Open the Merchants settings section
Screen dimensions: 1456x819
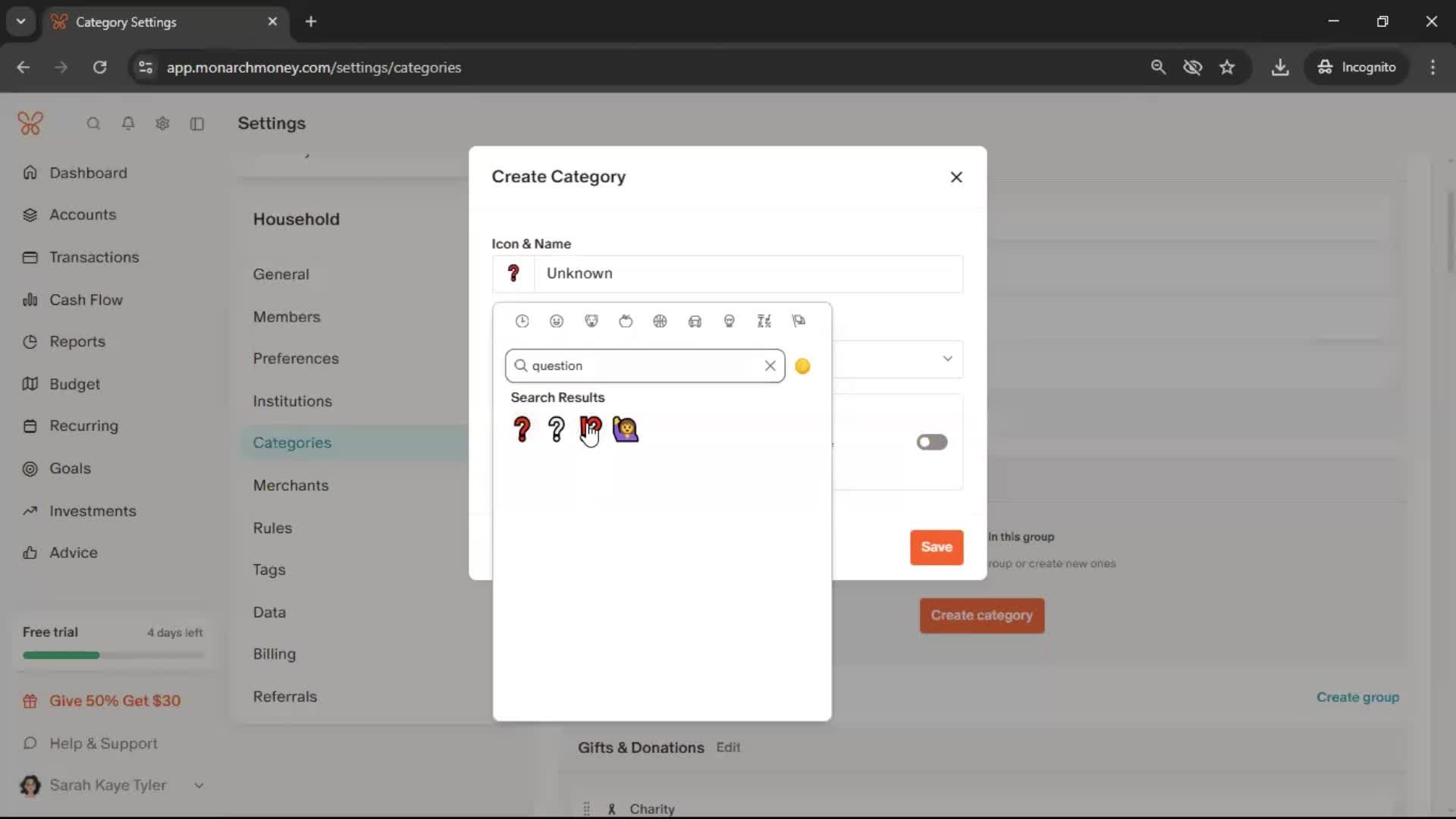point(290,485)
